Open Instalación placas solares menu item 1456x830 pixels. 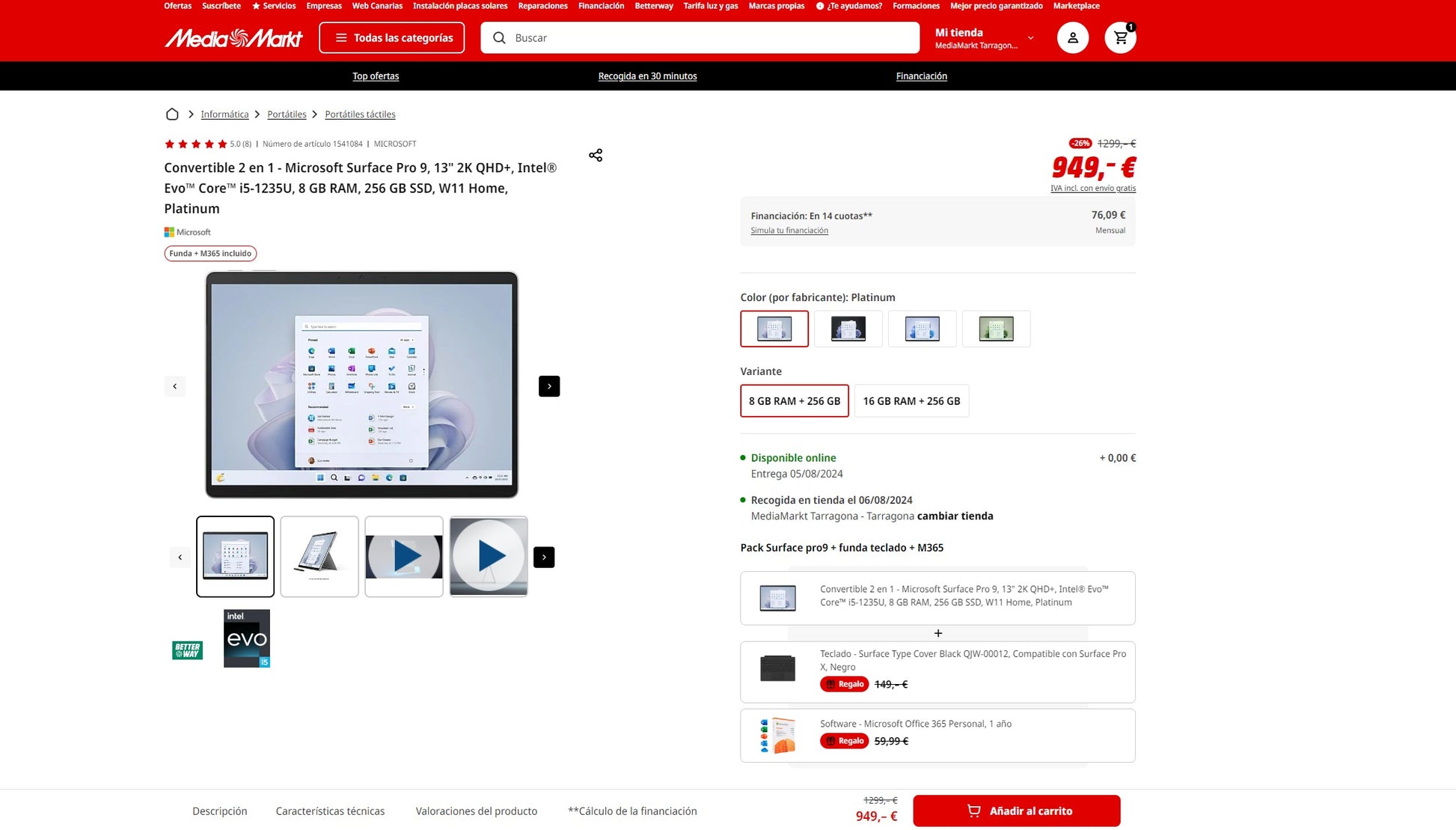click(x=460, y=6)
